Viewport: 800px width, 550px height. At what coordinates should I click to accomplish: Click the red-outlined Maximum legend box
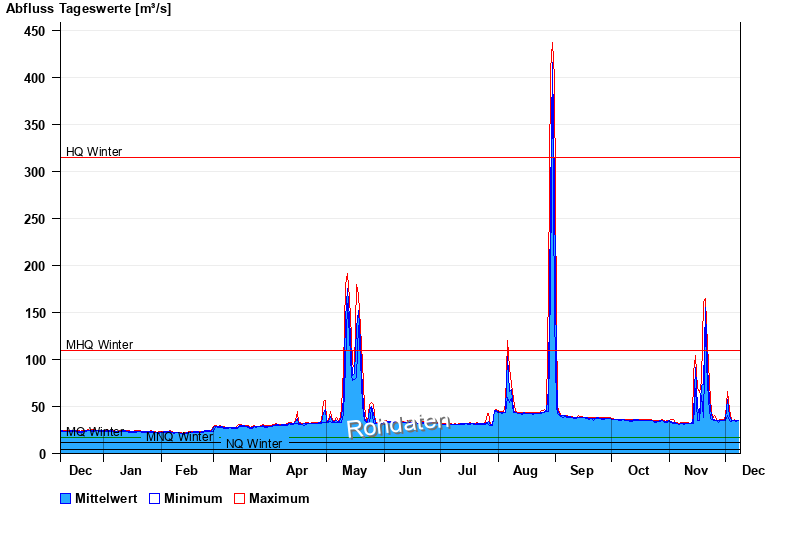(x=239, y=499)
